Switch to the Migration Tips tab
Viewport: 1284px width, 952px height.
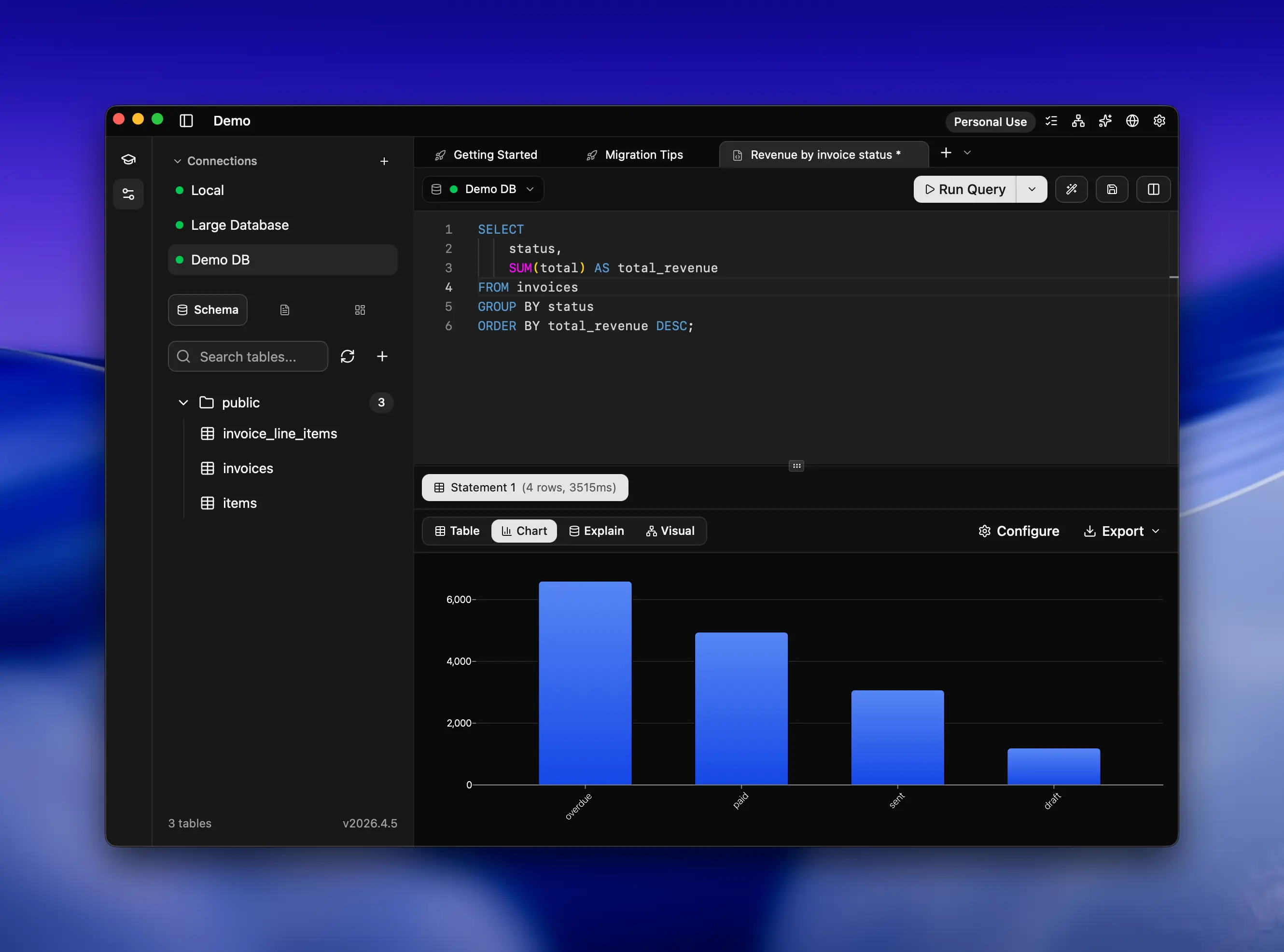pos(634,154)
